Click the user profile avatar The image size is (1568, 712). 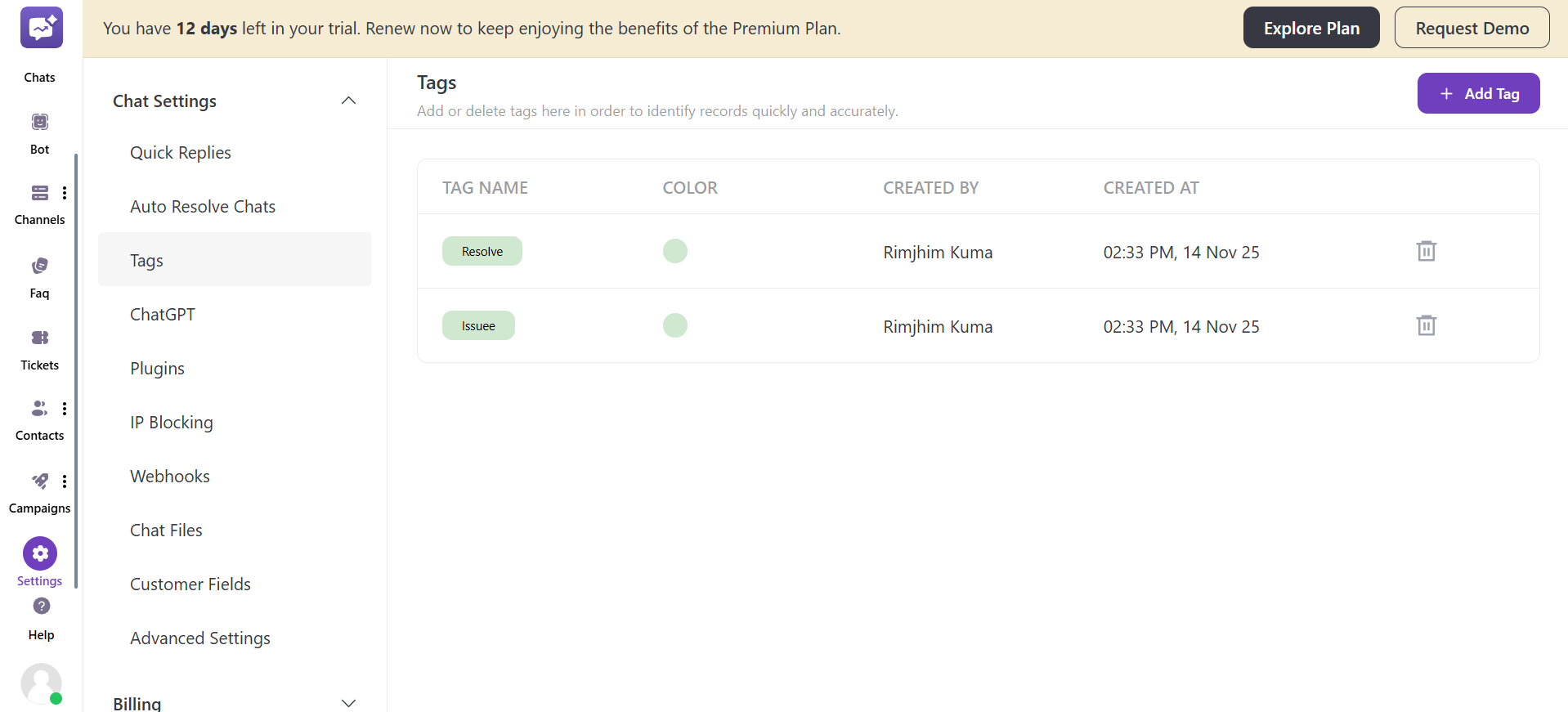tap(41, 683)
